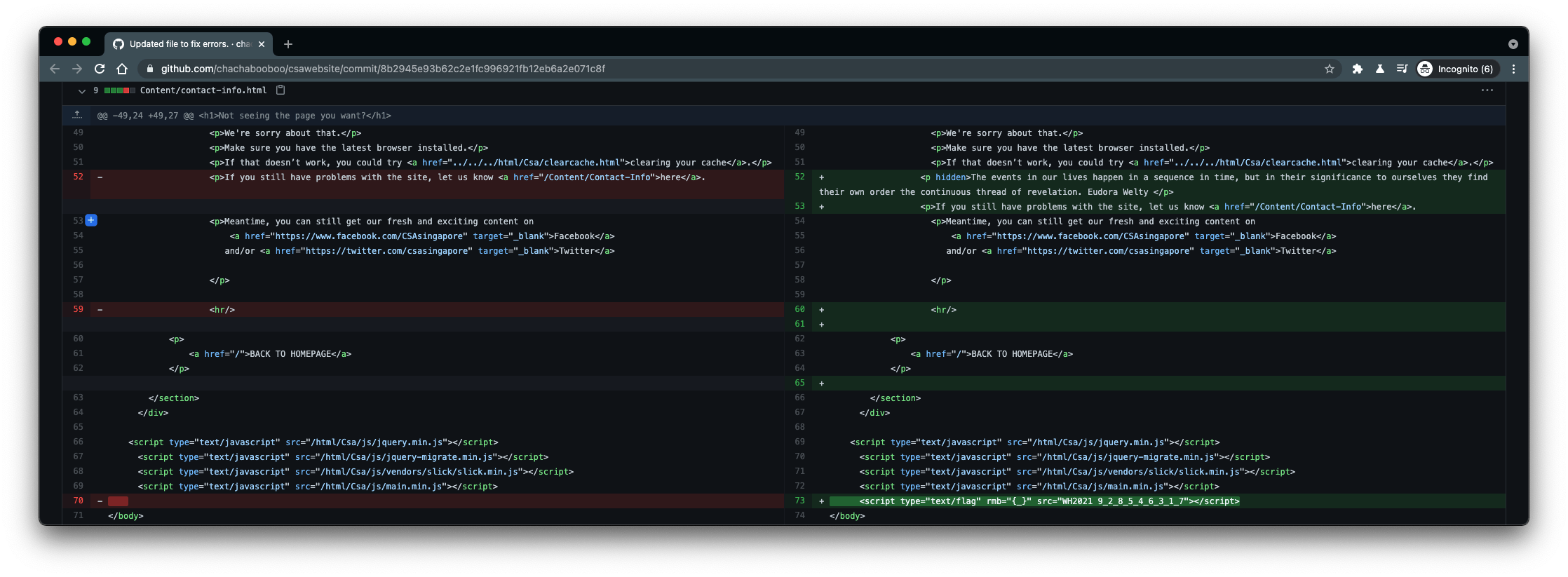Screen dimensions: 1568x577
Task: Expand hidden lines above the hunk
Action: (x=77, y=115)
